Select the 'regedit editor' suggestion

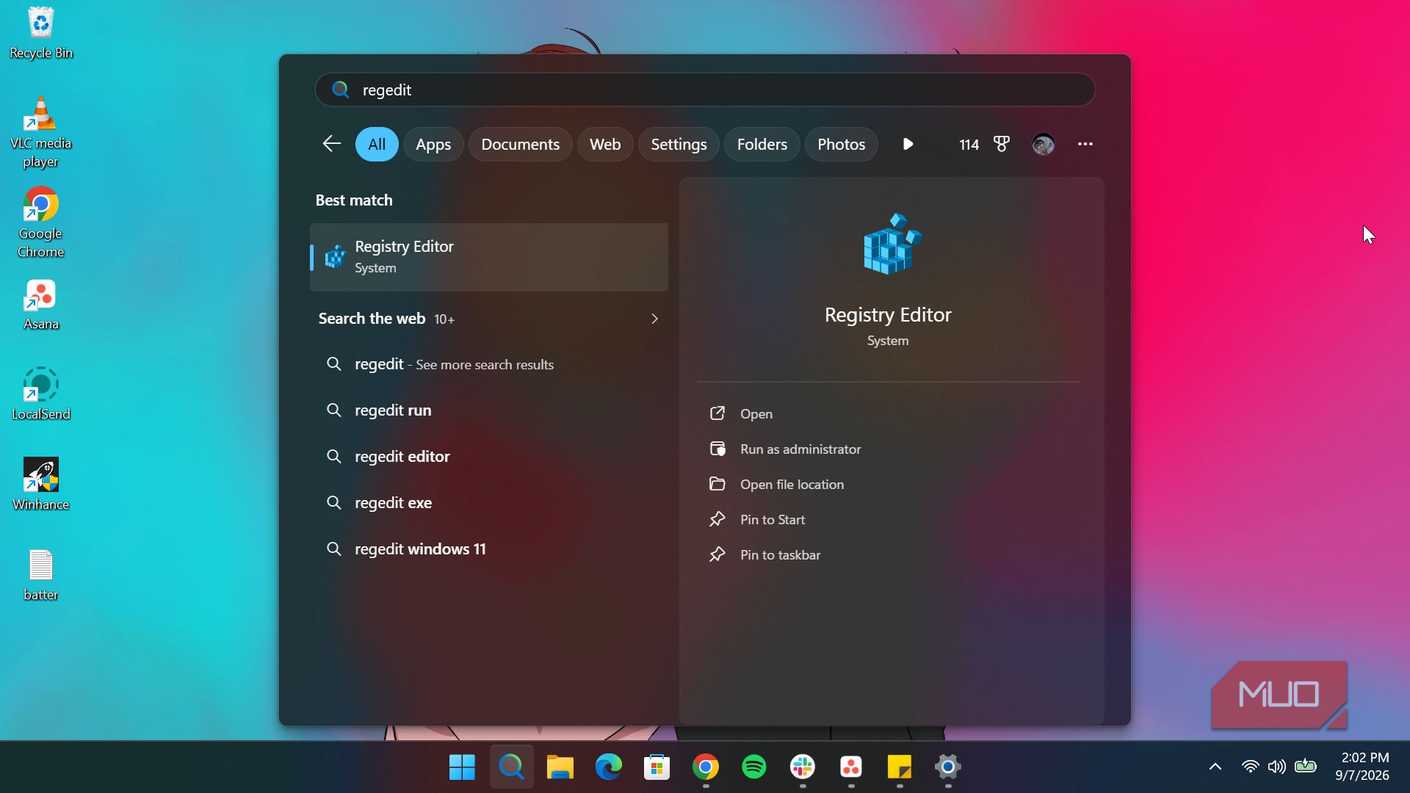[489, 456]
